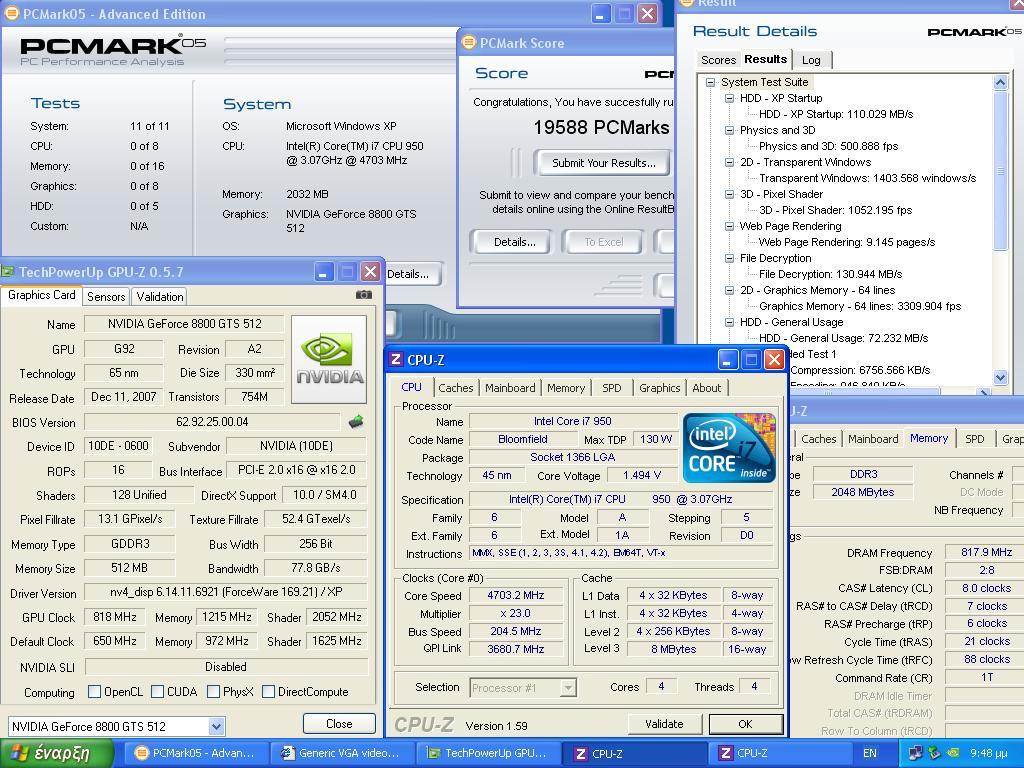The height and width of the screenshot is (768, 1024).
Task: Click the PCMark05 title bar orange icon
Action: click(12, 14)
